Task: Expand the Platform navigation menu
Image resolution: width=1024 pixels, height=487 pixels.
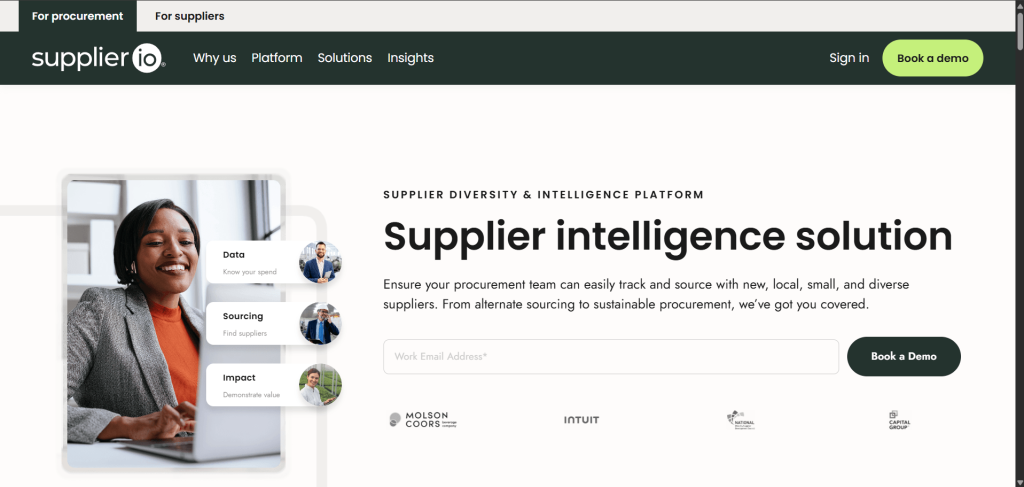Action: pos(277,58)
